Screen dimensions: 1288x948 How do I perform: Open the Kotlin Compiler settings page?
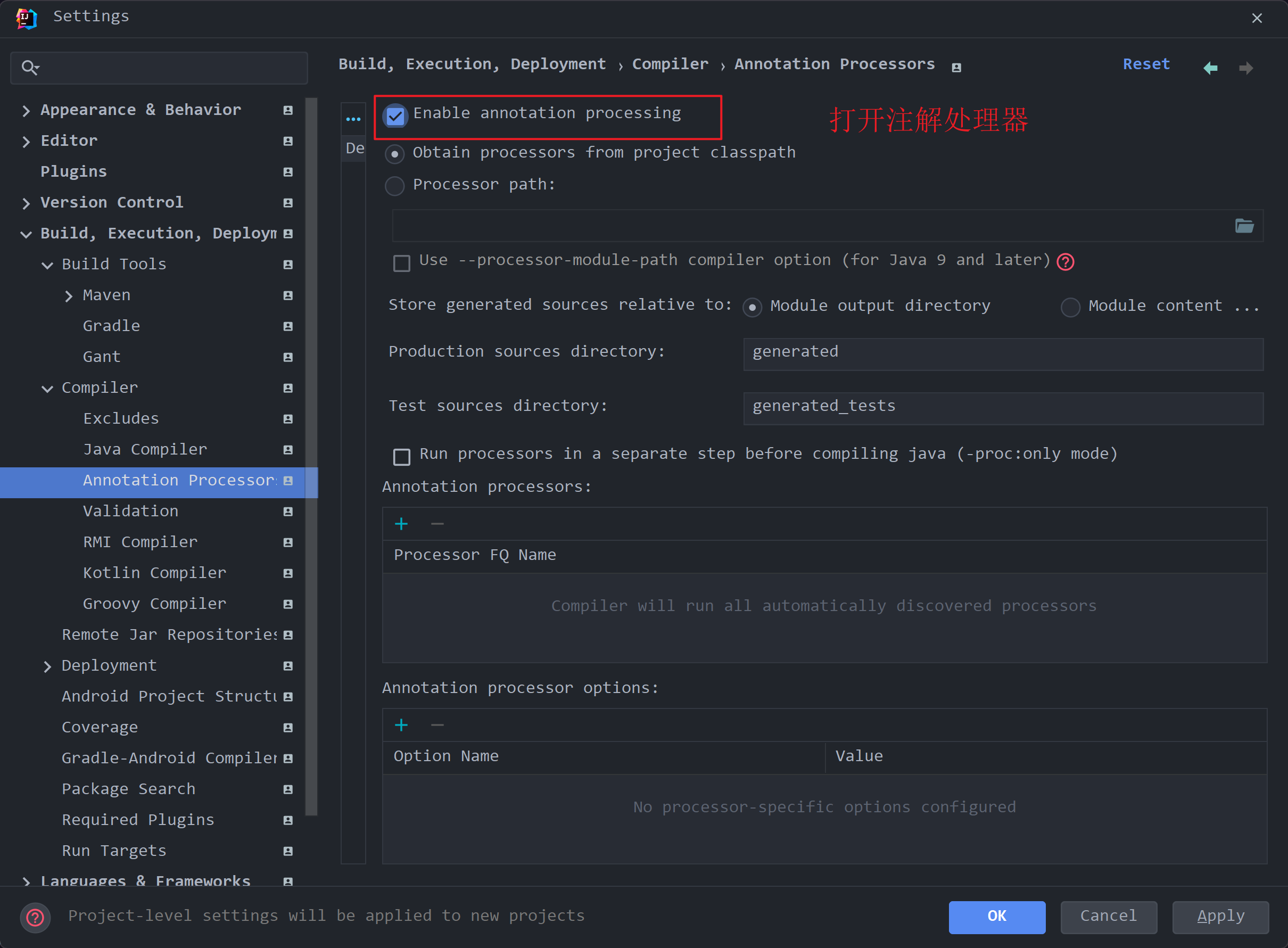click(154, 573)
